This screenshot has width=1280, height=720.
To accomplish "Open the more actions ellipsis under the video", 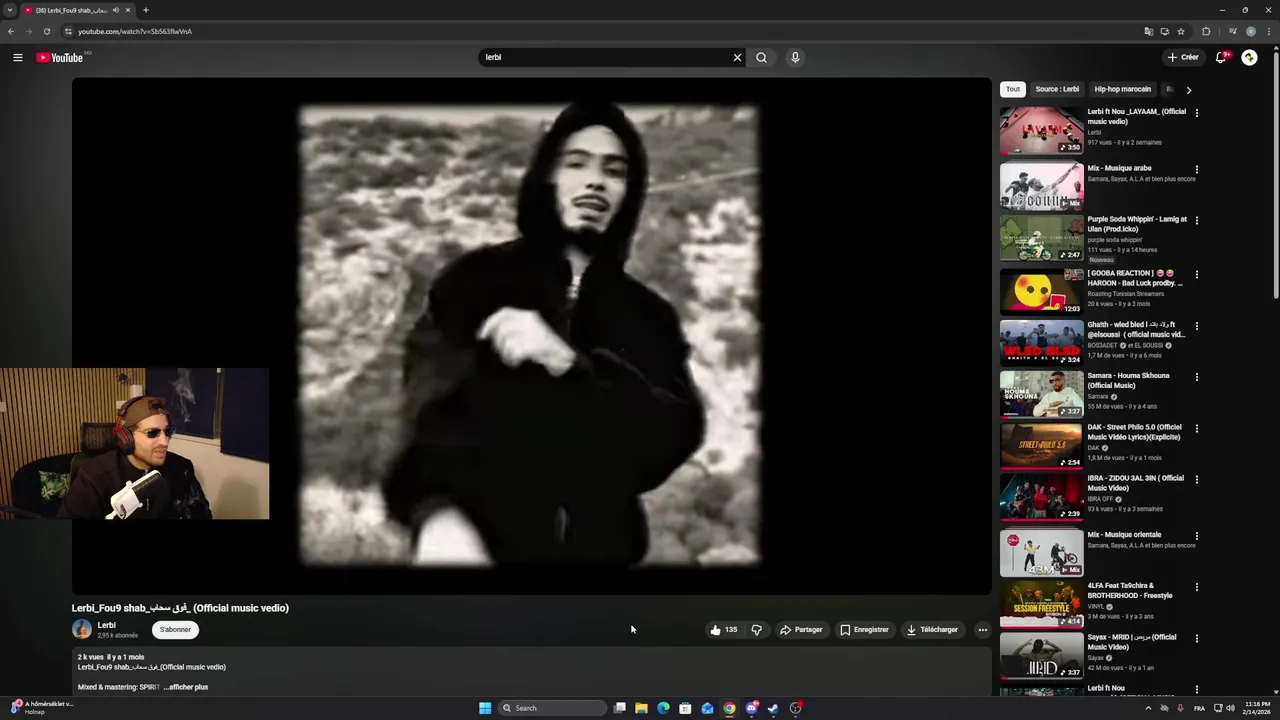I will 983,630.
